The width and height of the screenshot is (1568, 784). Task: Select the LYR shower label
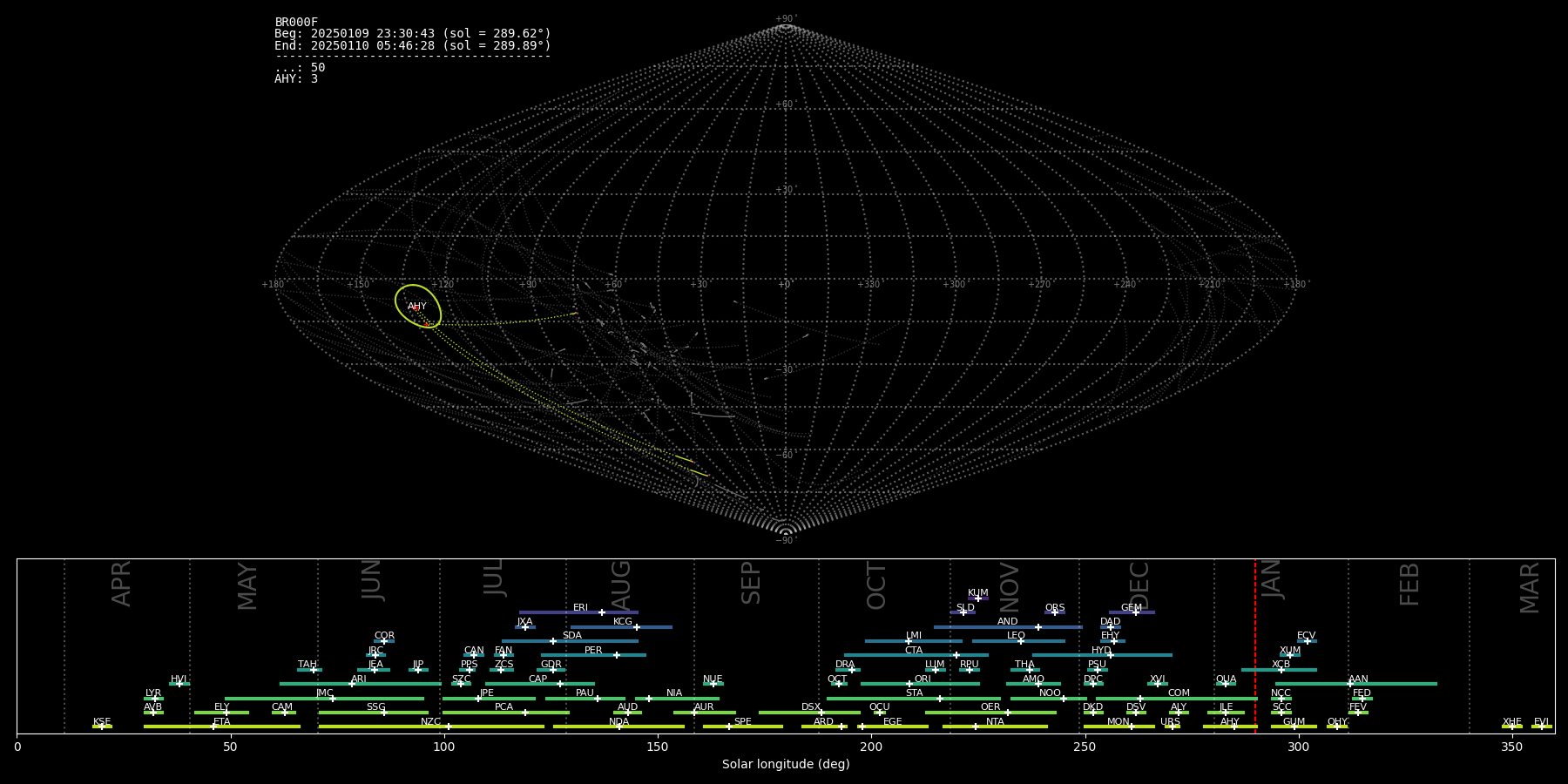(x=153, y=693)
